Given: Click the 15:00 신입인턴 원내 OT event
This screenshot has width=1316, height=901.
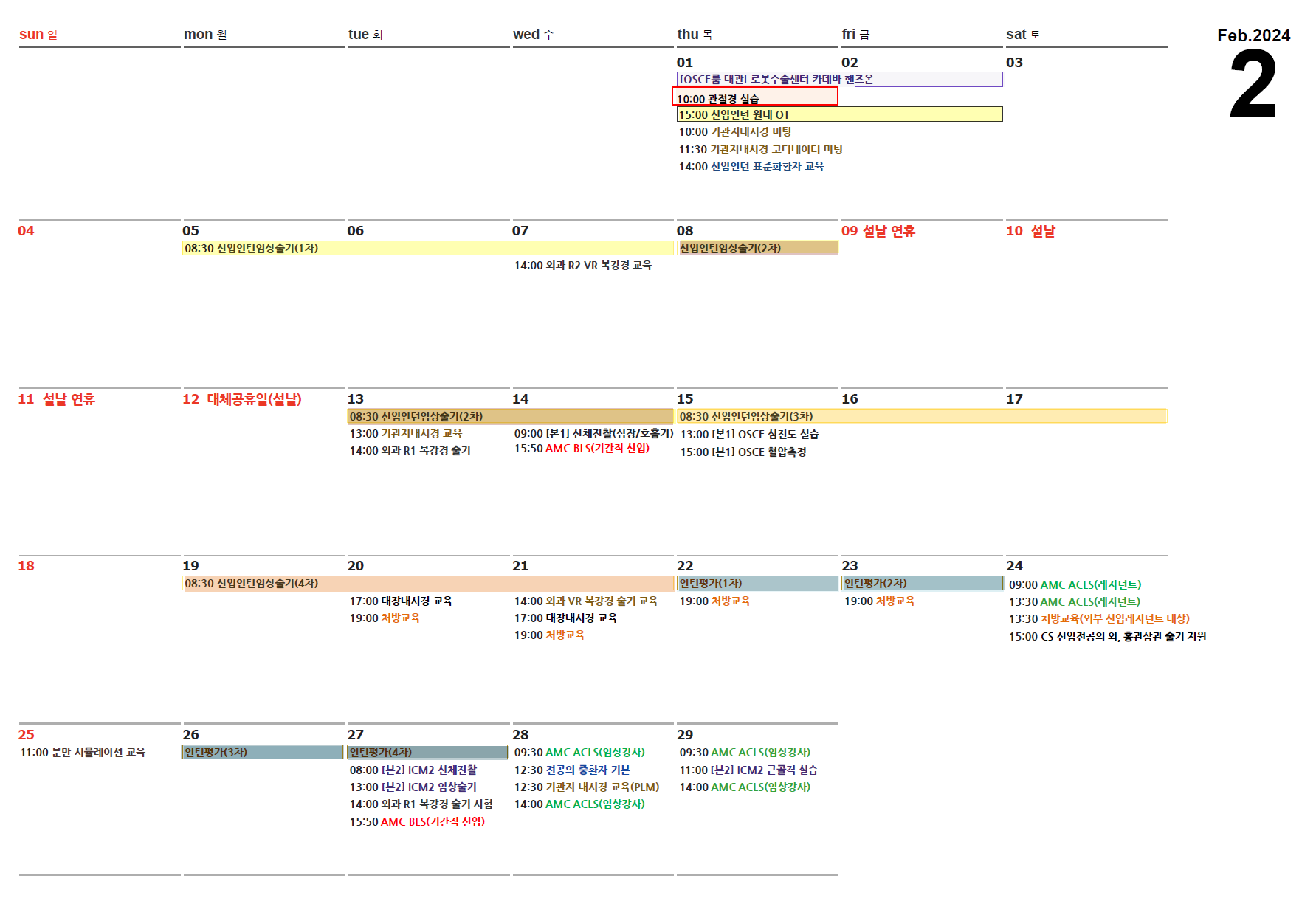Looking at the screenshot, I should tap(839, 114).
